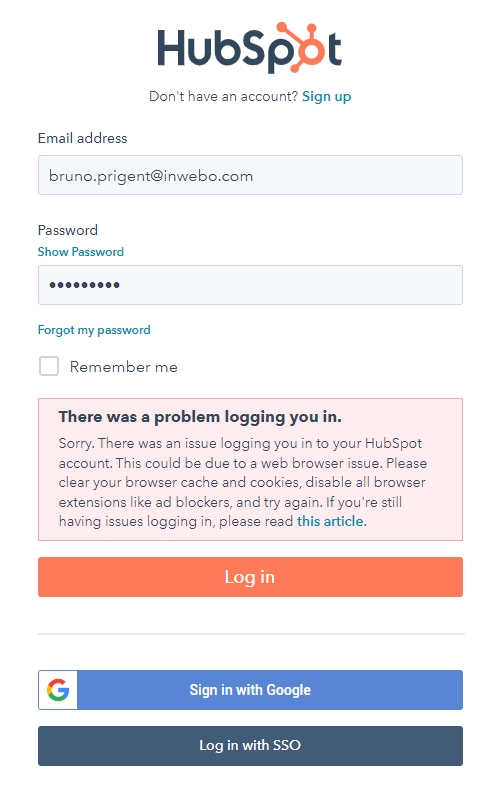
Task: Focus the Email address input field
Action: (250, 175)
